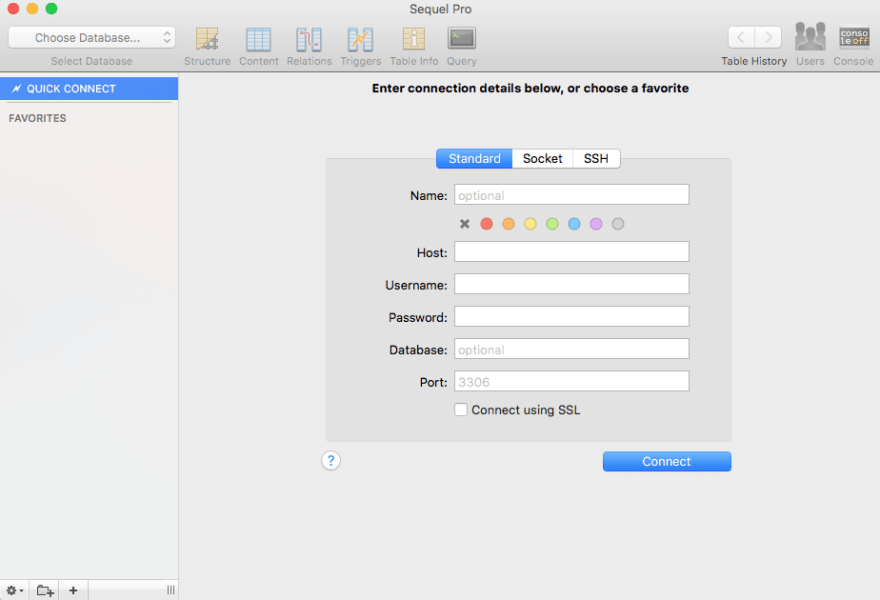The image size is (880, 600).
Task: Add a new favorites folder
Action: pyautogui.click(x=44, y=590)
